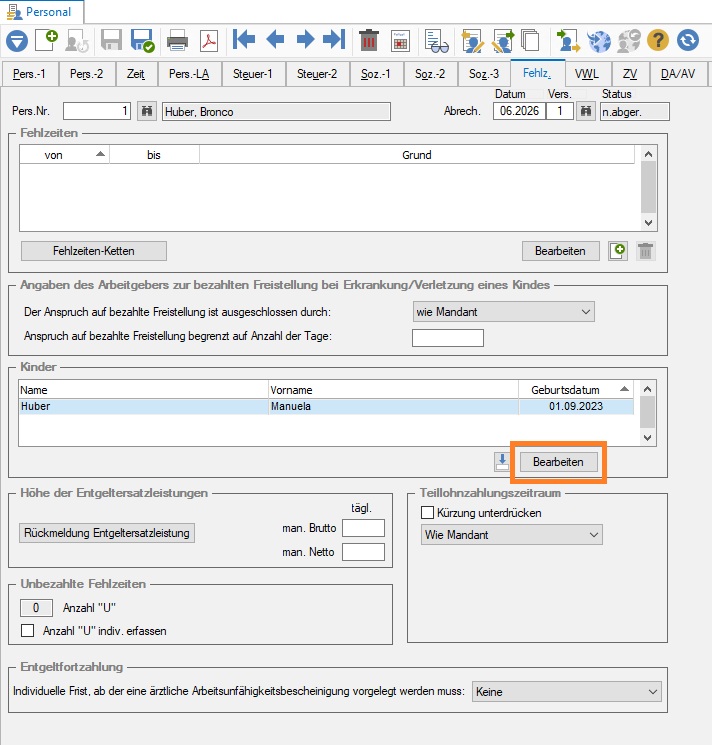Image resolution: width=712 pixels, height=745 pixels.
Task: Click the download arrow icon under Kinder
Action: click(x=502, y=462)
